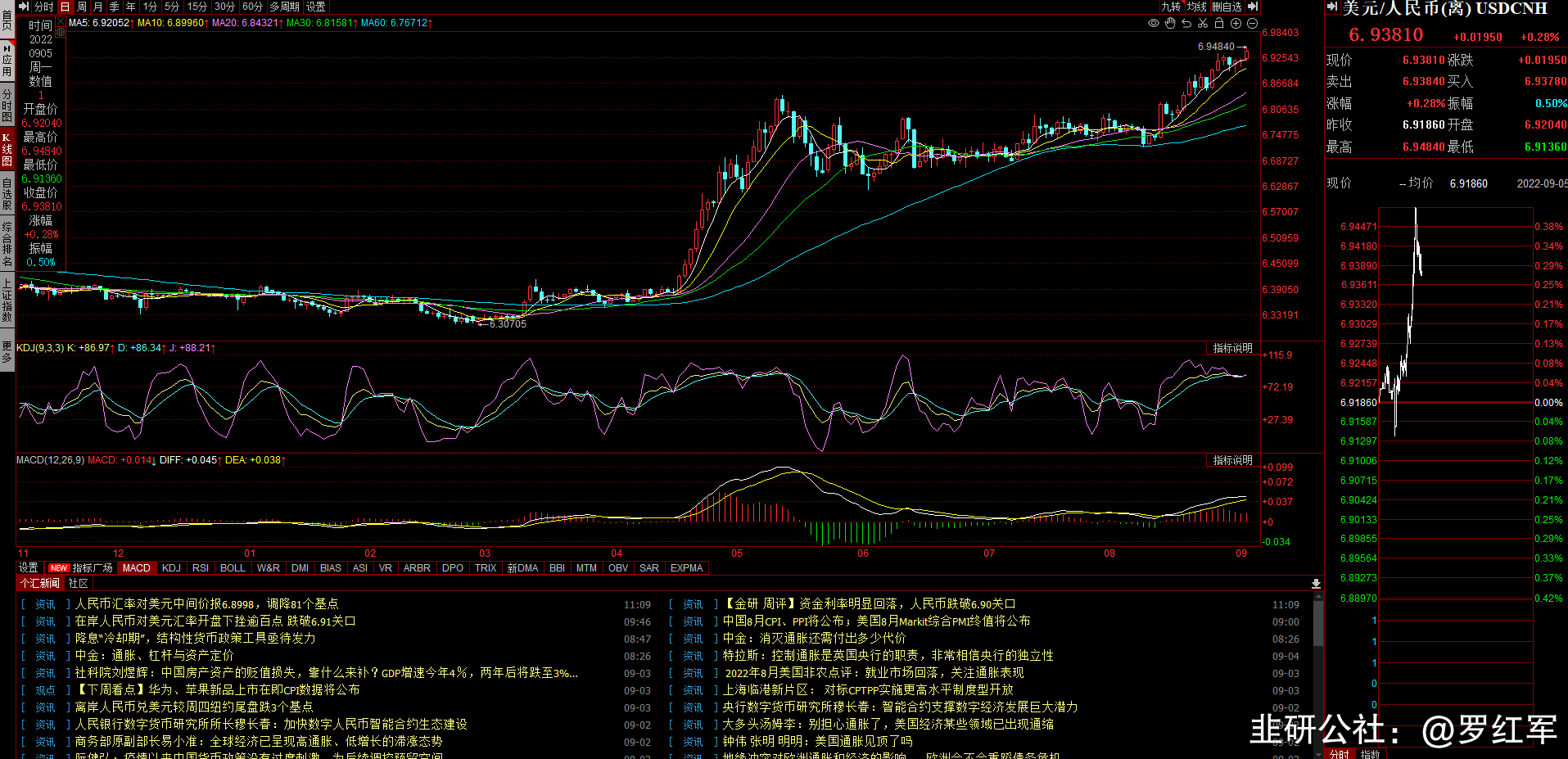Select the scissors cut tool
Screen dimensions: 1568x759
(1203, 23)
